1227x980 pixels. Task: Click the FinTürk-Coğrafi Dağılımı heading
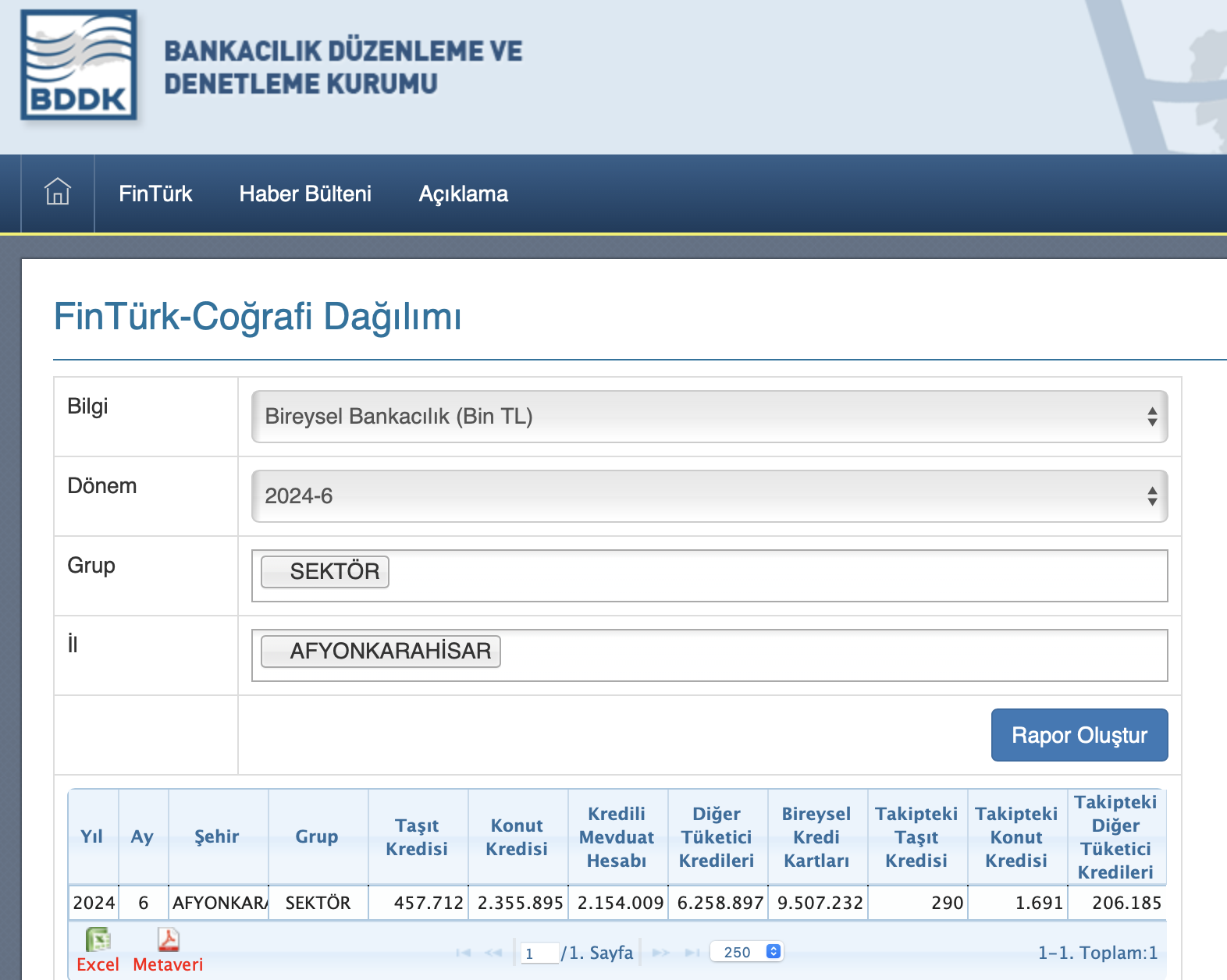[258, 317]
